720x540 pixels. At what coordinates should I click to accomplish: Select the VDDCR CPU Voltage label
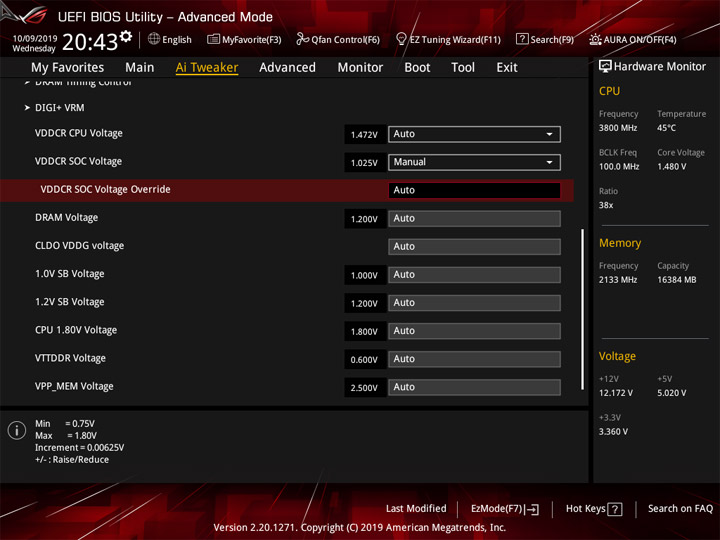79,134
